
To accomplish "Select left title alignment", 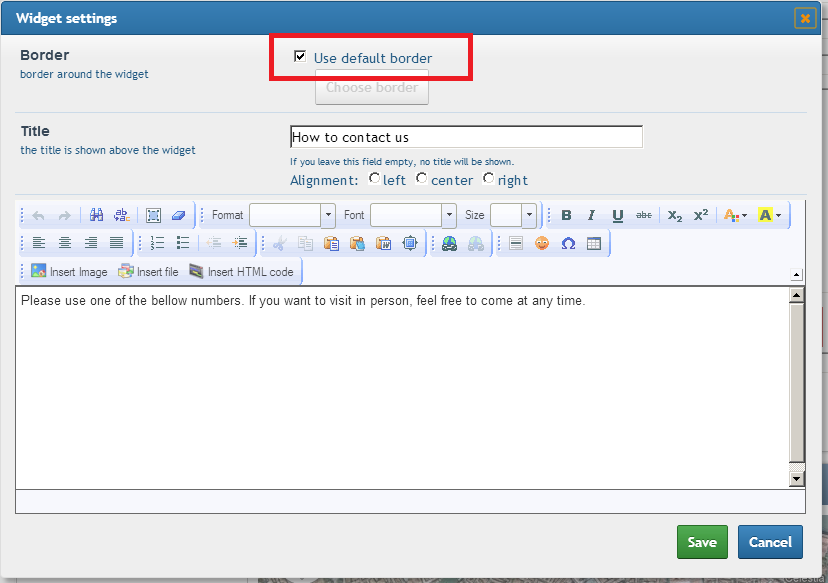I will (374, 179).
